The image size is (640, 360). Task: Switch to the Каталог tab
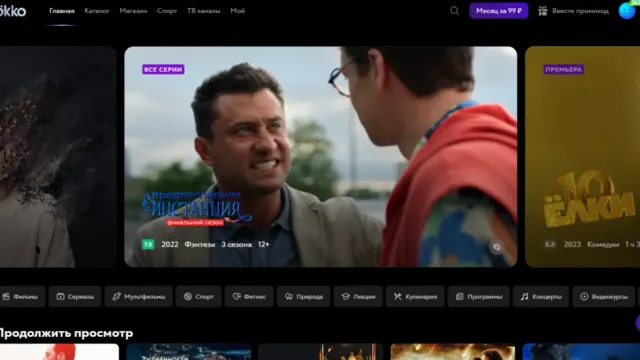pos(97,11)
